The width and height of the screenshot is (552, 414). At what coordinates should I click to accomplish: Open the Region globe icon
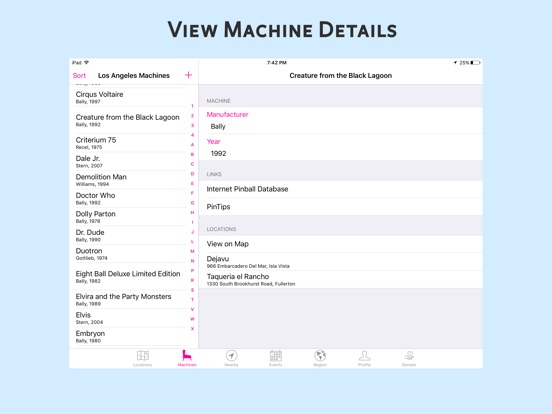320,356
